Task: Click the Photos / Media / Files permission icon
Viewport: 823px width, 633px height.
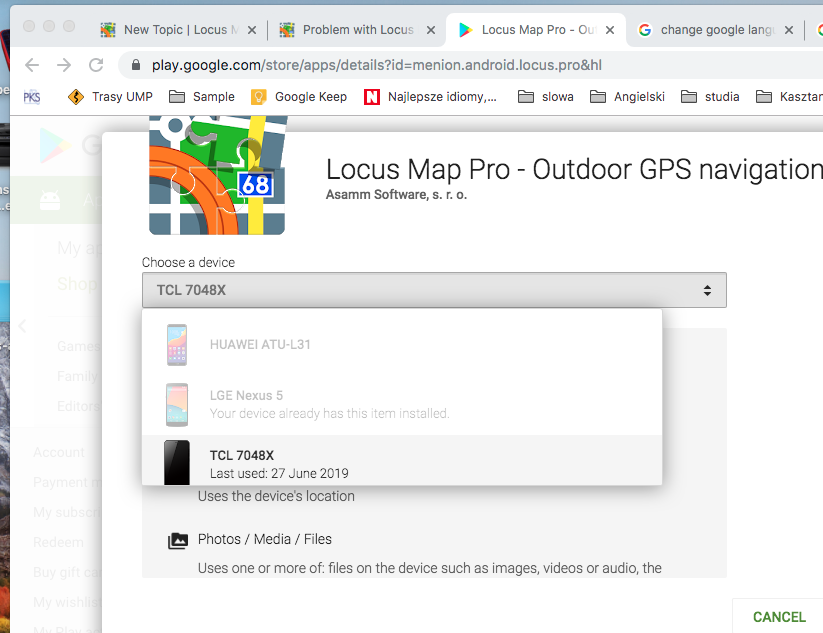Action: click(177, 541)
